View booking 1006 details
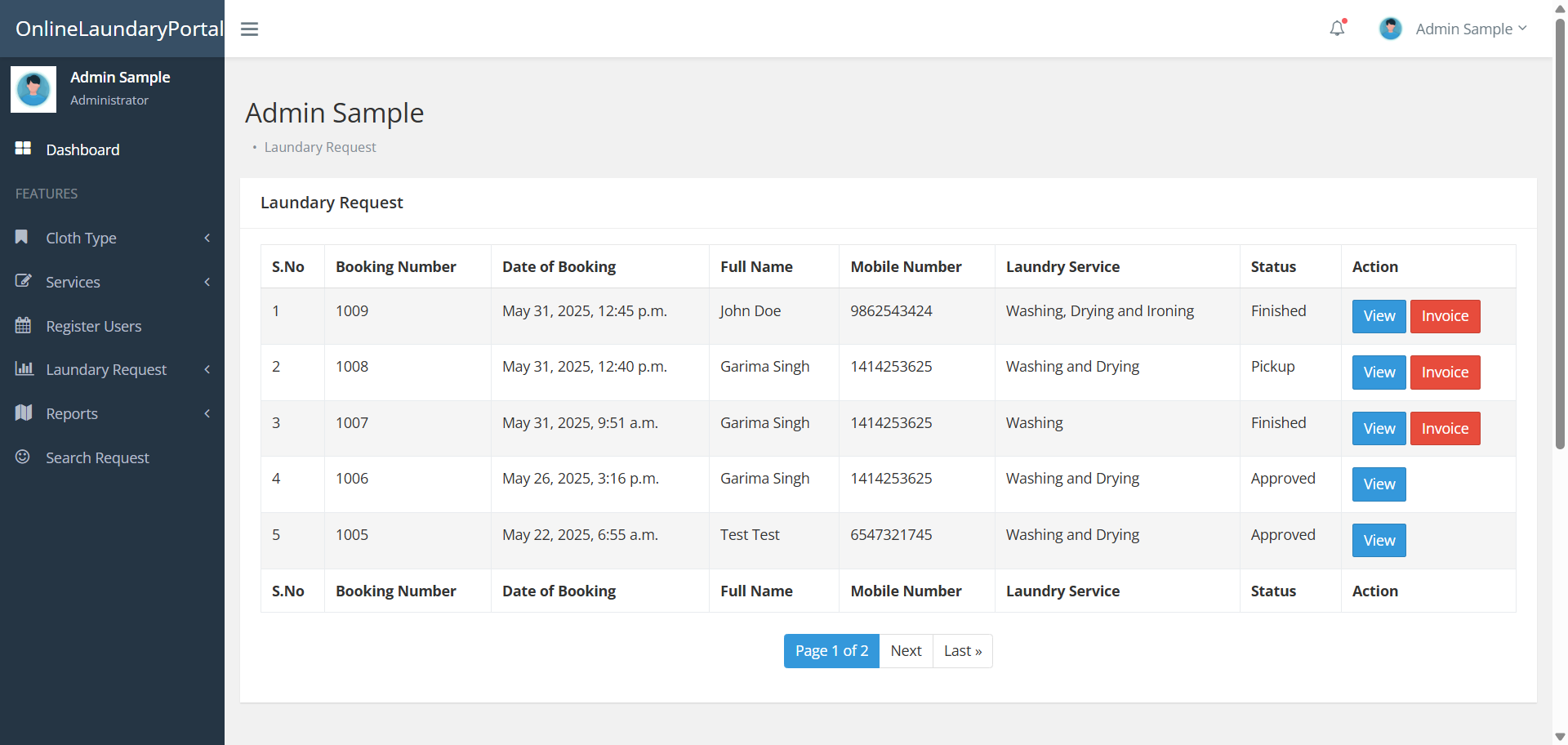The width and height of the screenshot is (1568, 745). click(x=1379, y=484)
